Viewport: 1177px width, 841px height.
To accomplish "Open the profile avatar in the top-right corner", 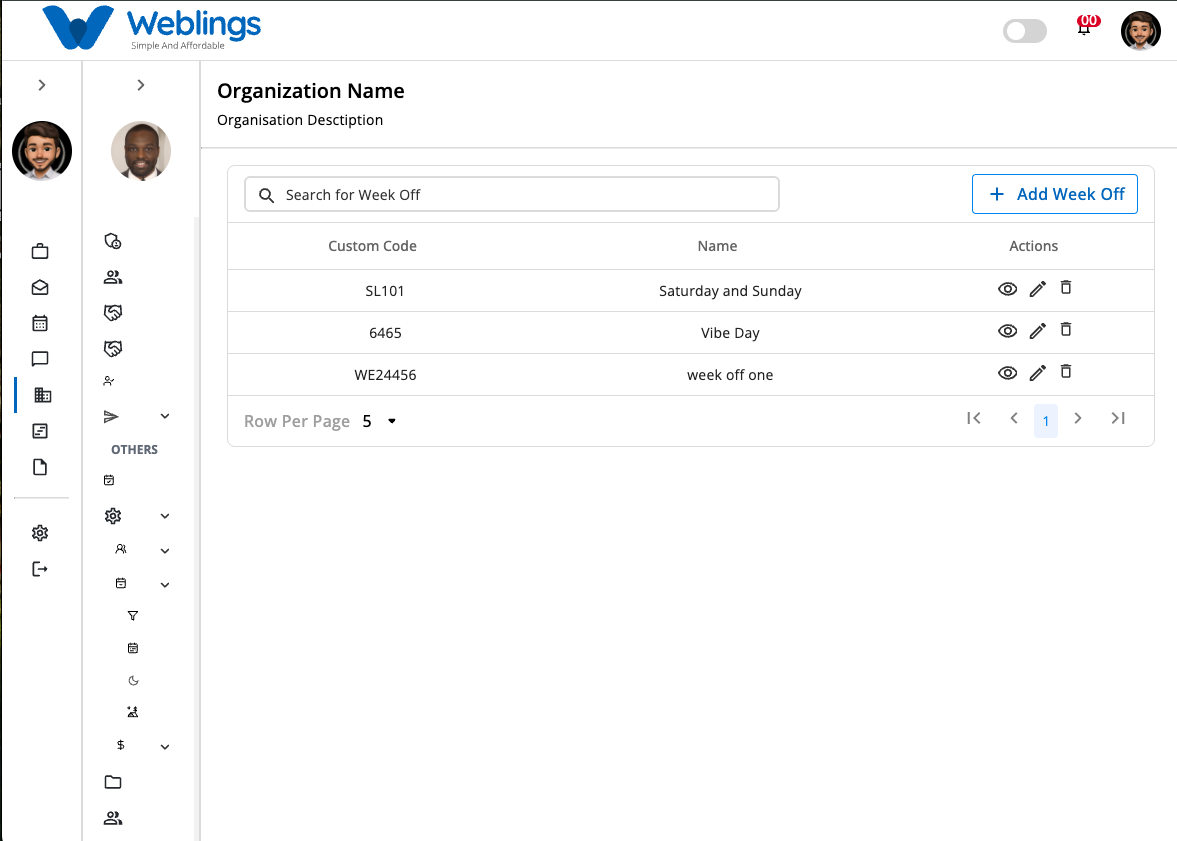I will [x=1140, y=31].
